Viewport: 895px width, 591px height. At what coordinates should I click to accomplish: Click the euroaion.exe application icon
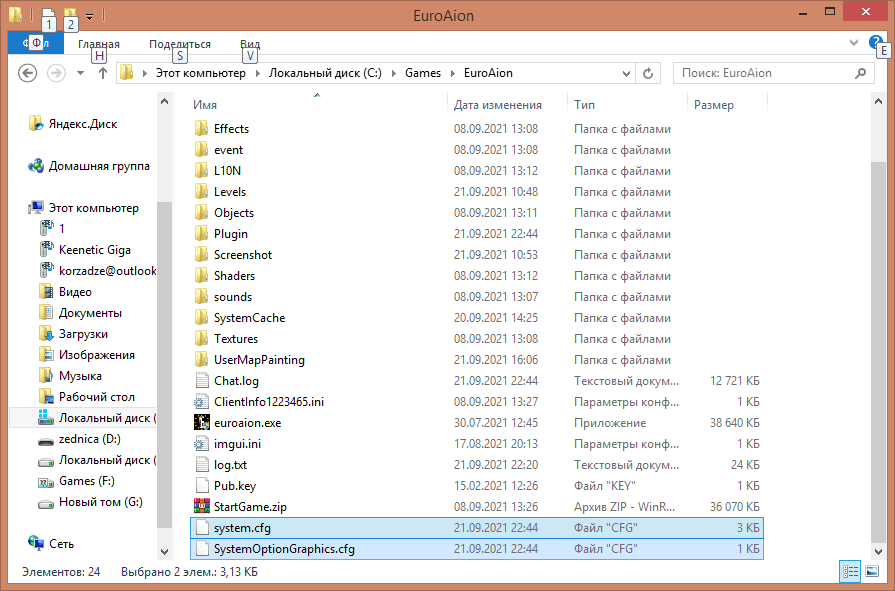[x=201, y=423]
